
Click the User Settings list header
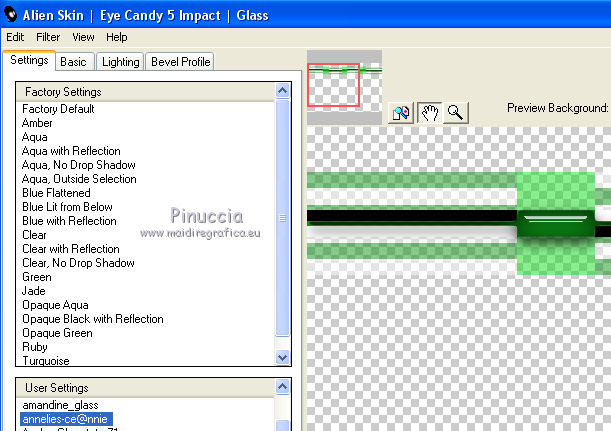point(146,388)
